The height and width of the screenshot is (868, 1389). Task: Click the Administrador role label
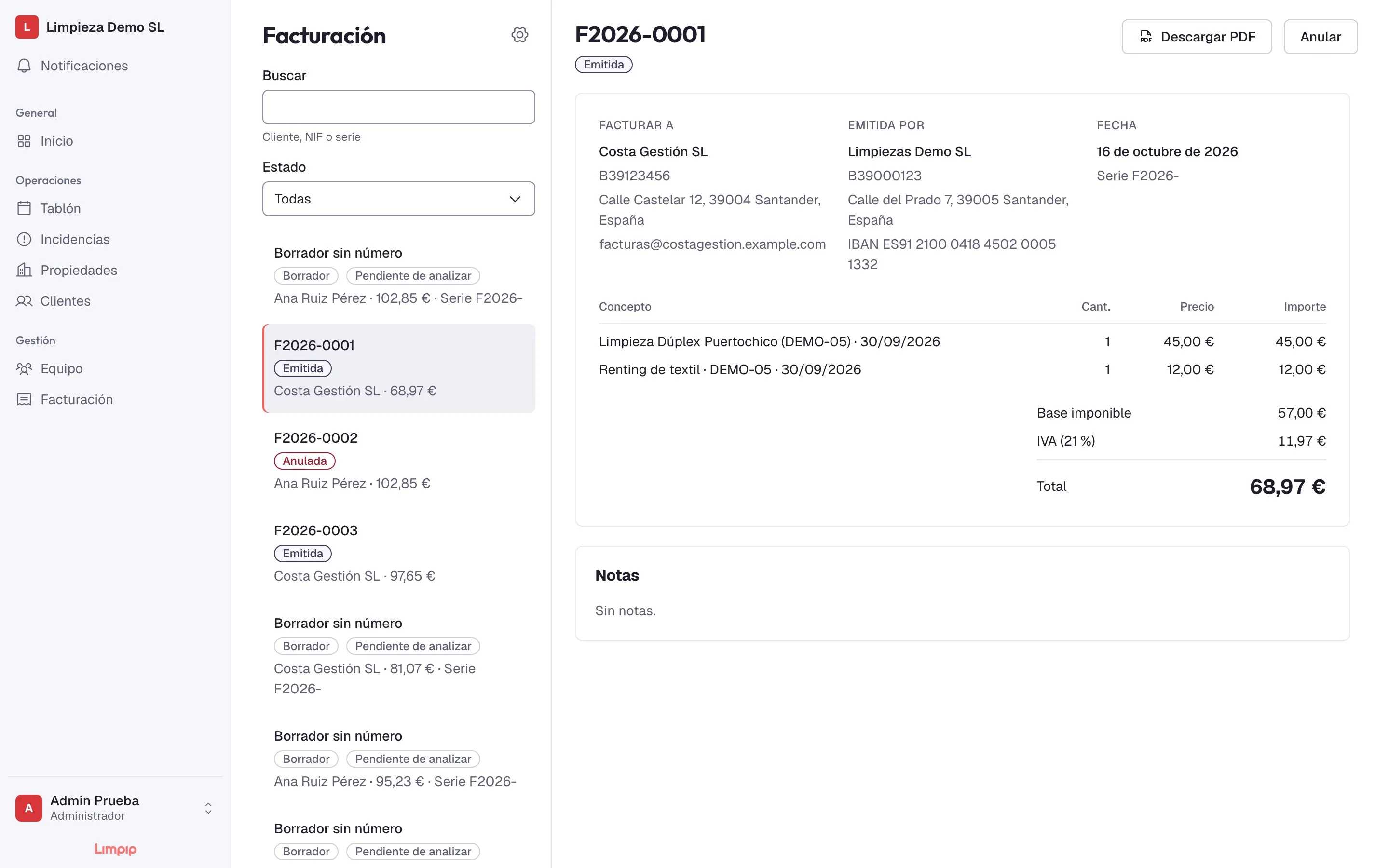pos(87,816)
